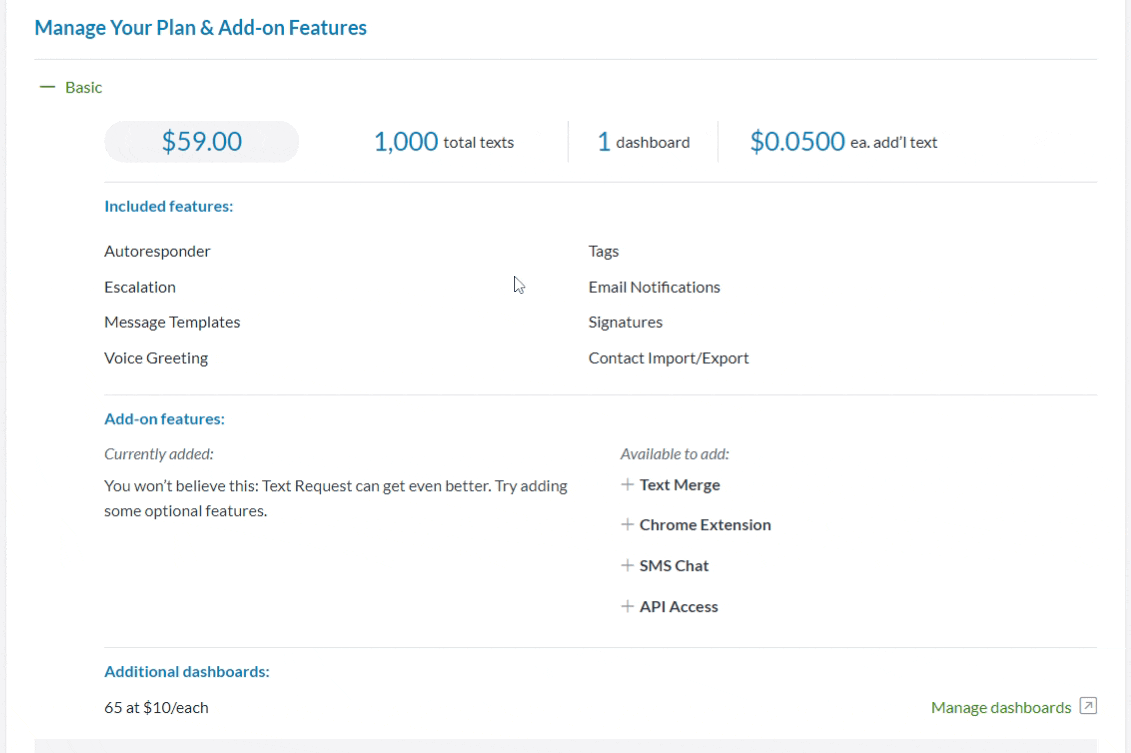Click the Contact Import/Export feature
Screen dimensions: 1131x753
click(x=668, y=358)
